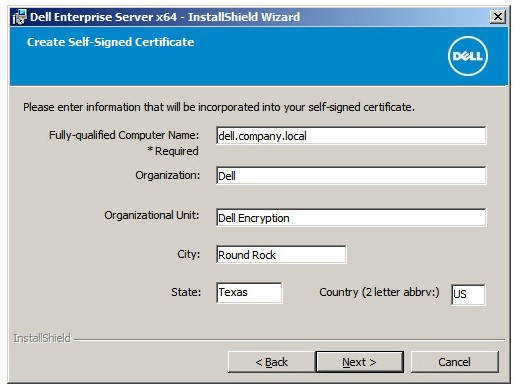The height and width of the screenshot is (388, 515).
Task: Click the Create Self-Signed Certificate heading
Action: pyautogui.click(x=110, y=42)
